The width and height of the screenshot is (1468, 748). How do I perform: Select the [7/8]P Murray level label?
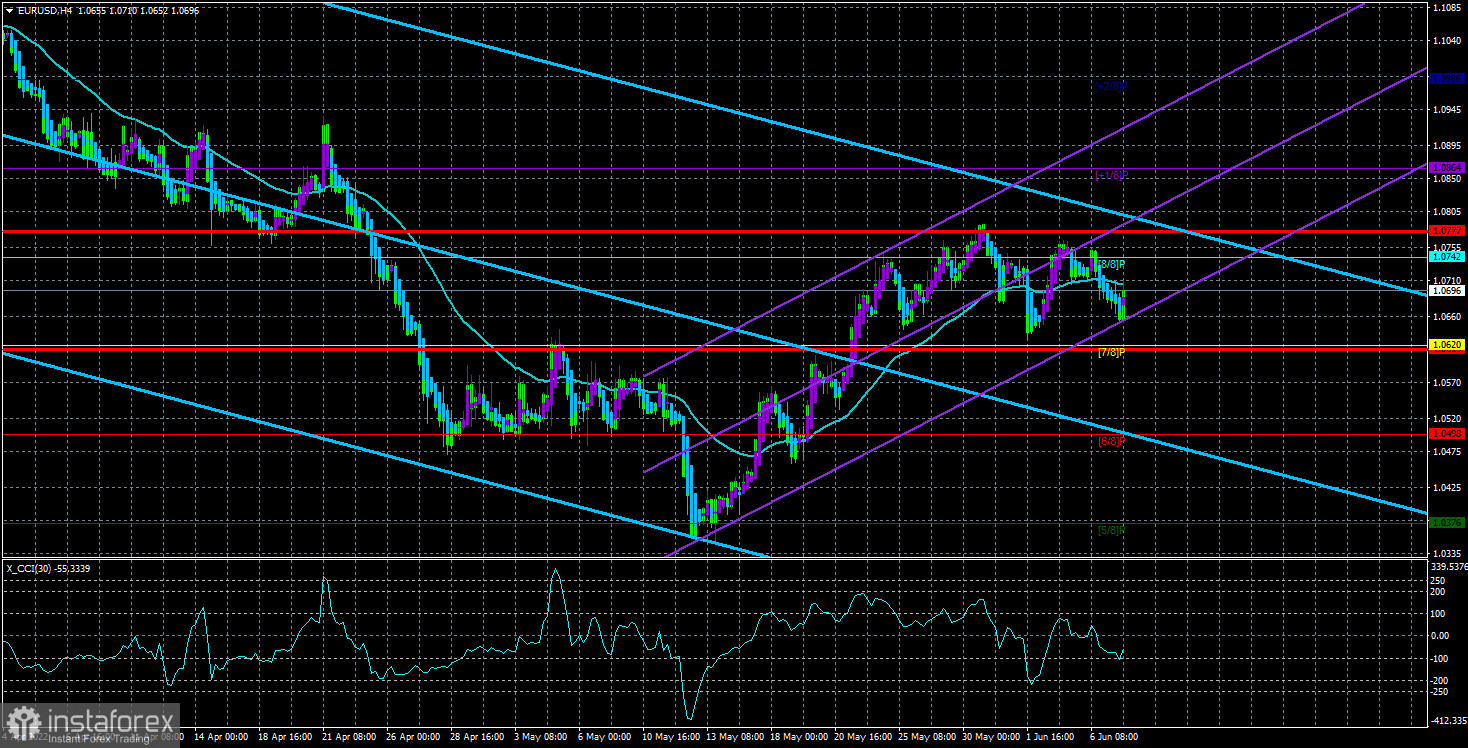point(1112,353)
